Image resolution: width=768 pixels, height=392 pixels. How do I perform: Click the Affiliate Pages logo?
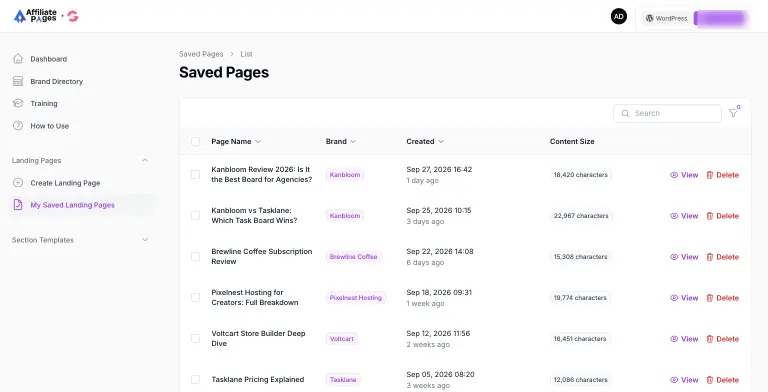(x=35, y=16)
